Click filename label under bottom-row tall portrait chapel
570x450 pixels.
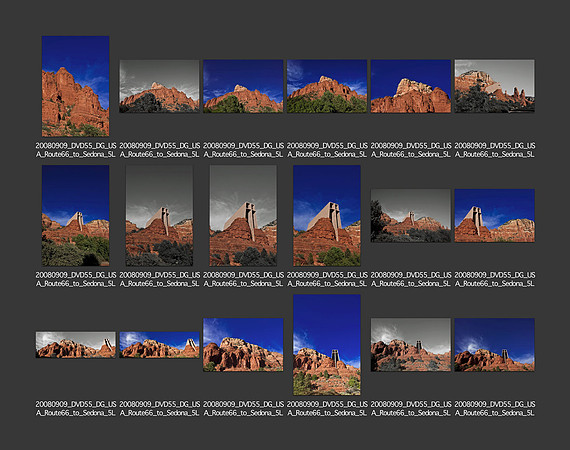coord(327,409)
